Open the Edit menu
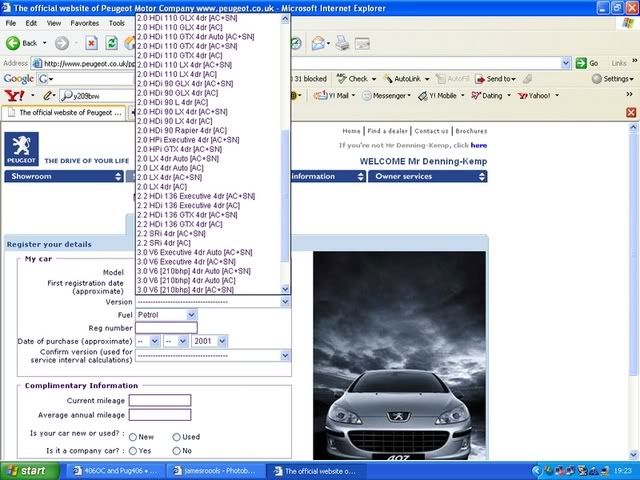 tap(31, 23)
